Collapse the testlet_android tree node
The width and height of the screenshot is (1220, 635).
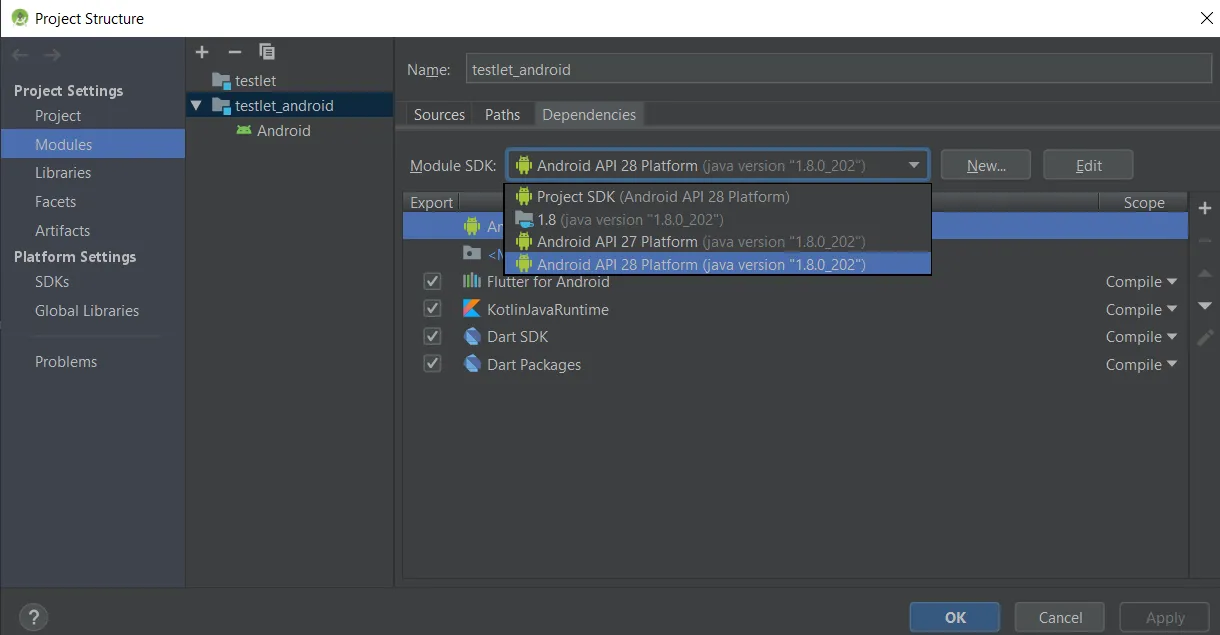point(196,105)
